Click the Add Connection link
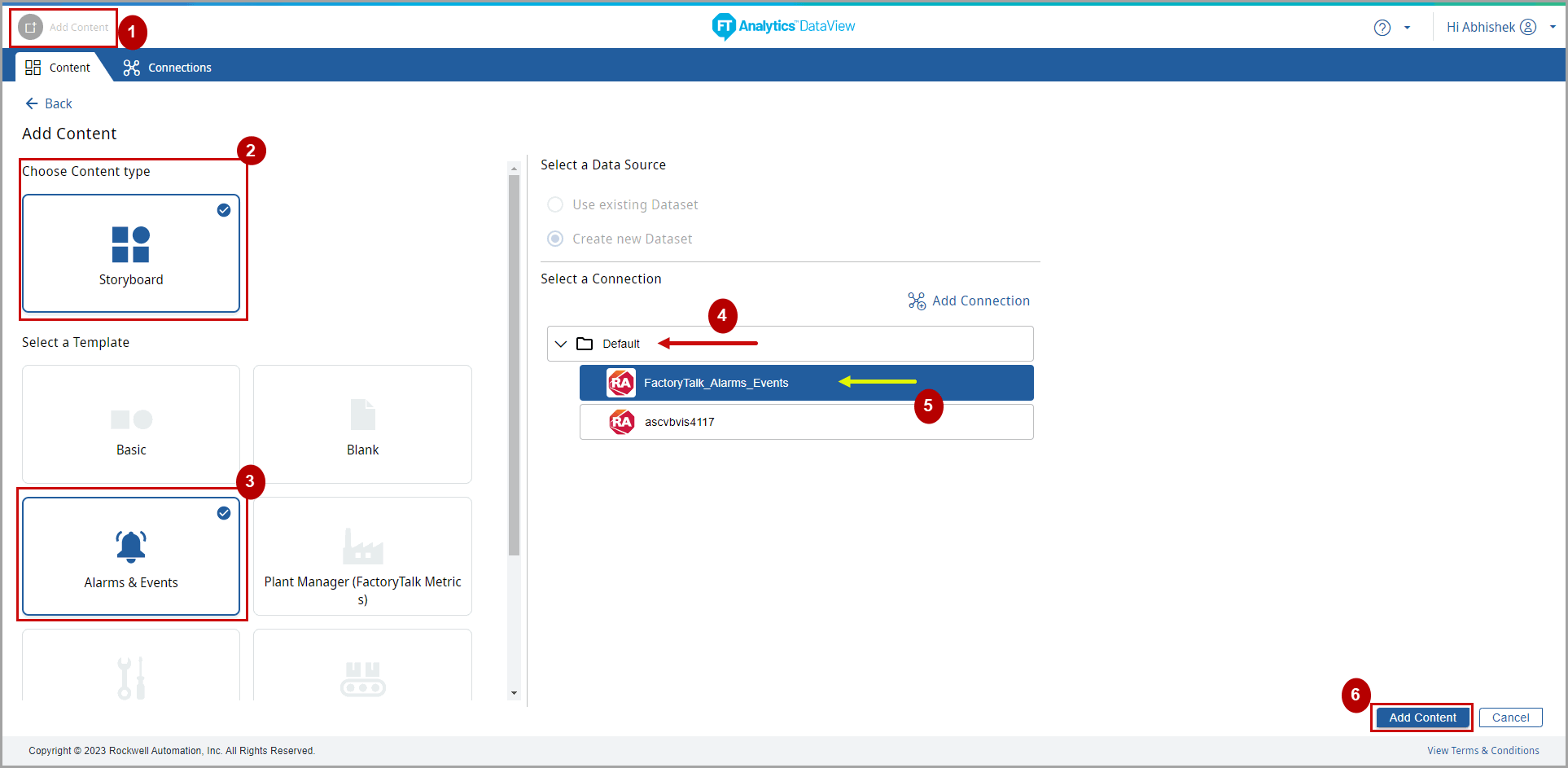This screenshot has height=768, width=1568. pos(969,301)
